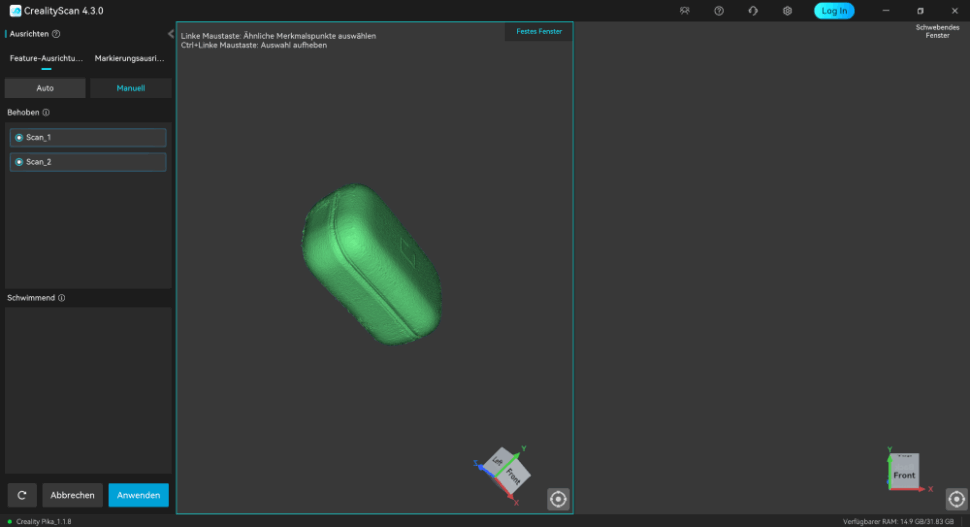Click the CrealityScan app logo icon
Screen dimensions: 970x527
[x=15, y=11]
